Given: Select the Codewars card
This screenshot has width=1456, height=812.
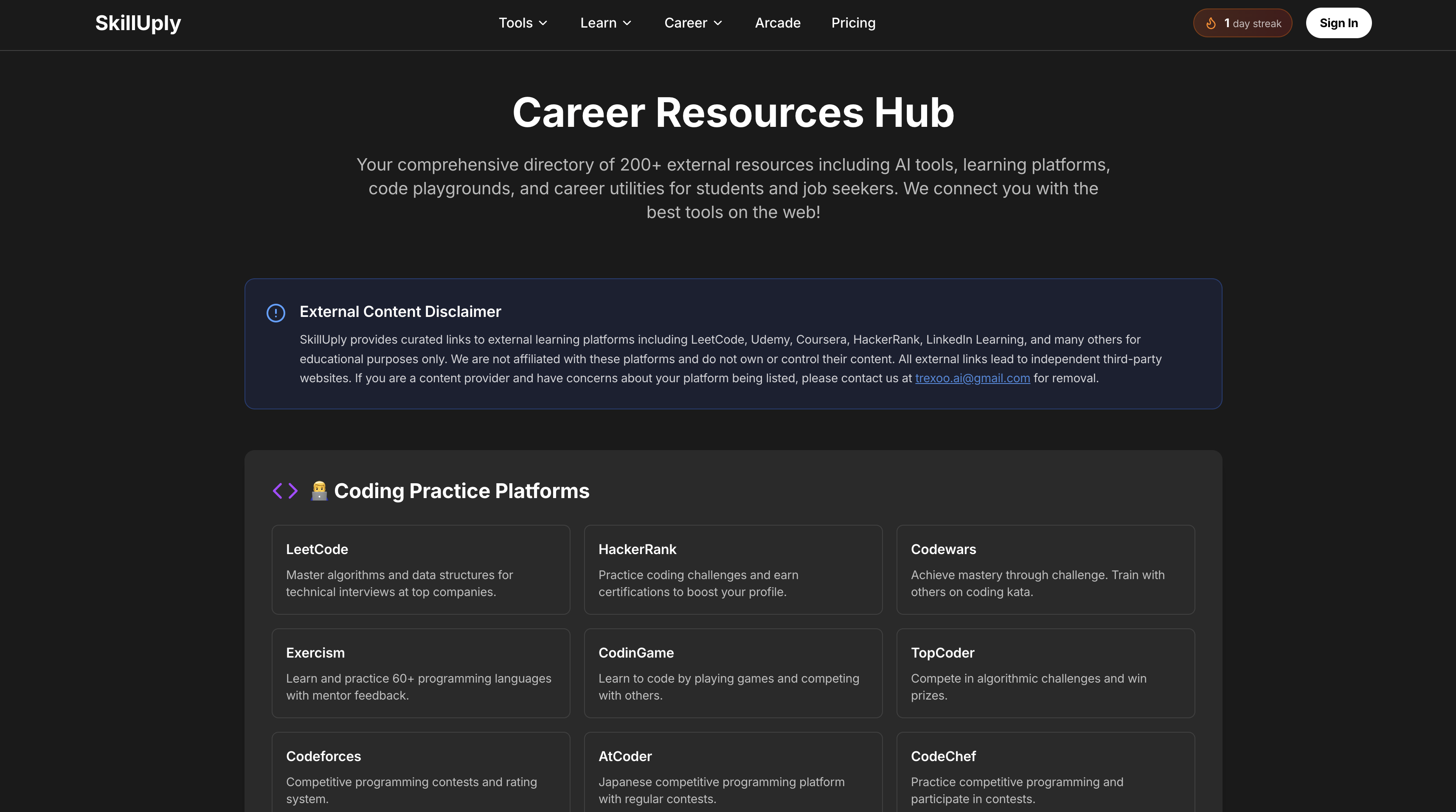Looking at the screenshot, I should (1045, 570).
